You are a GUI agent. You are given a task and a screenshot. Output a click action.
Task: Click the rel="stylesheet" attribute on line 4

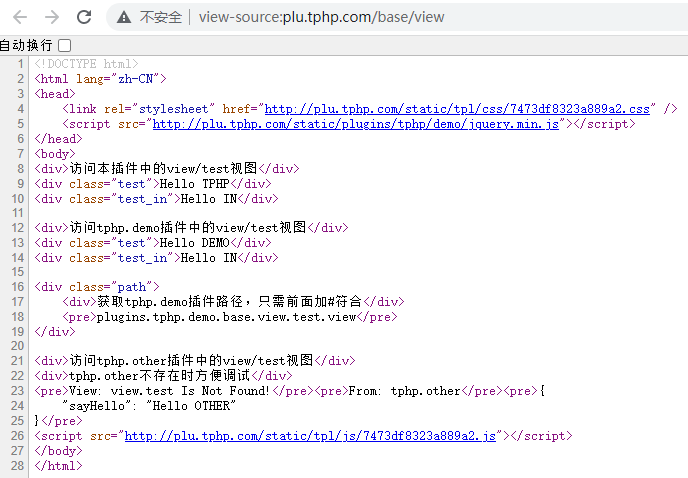[159, 109]
